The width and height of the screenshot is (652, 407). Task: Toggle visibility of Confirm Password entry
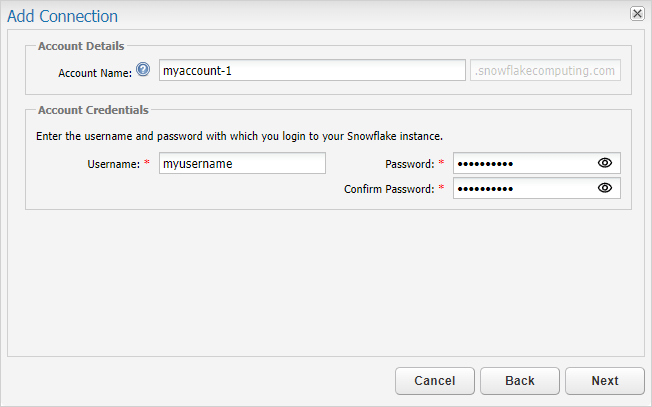(x=605, y=188)
